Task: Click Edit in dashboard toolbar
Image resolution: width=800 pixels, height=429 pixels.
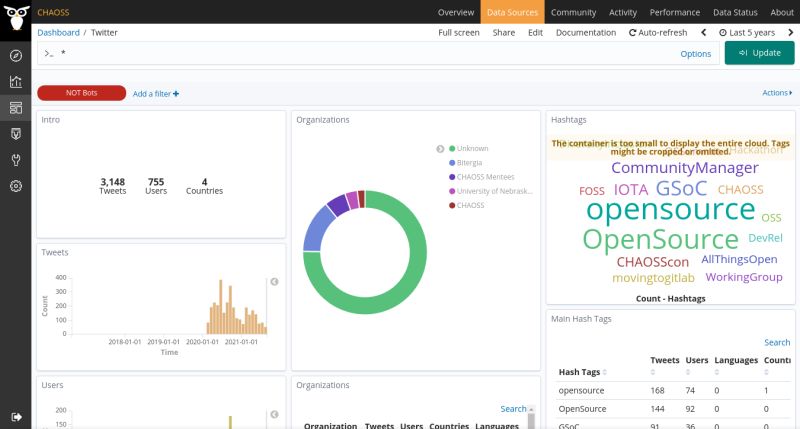Action: [535, 32]
